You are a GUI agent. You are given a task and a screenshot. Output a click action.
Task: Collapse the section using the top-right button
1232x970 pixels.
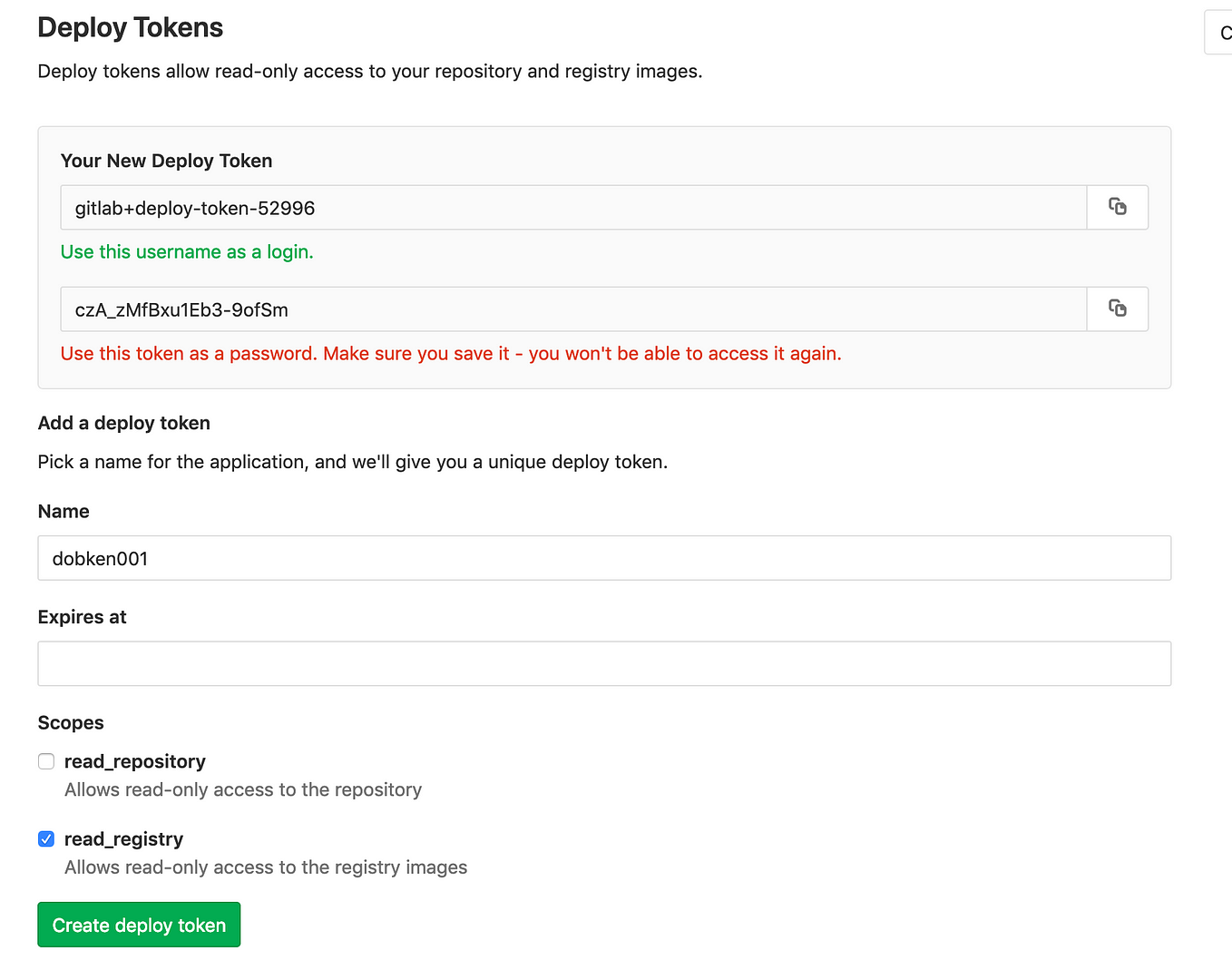point(1218,33)
